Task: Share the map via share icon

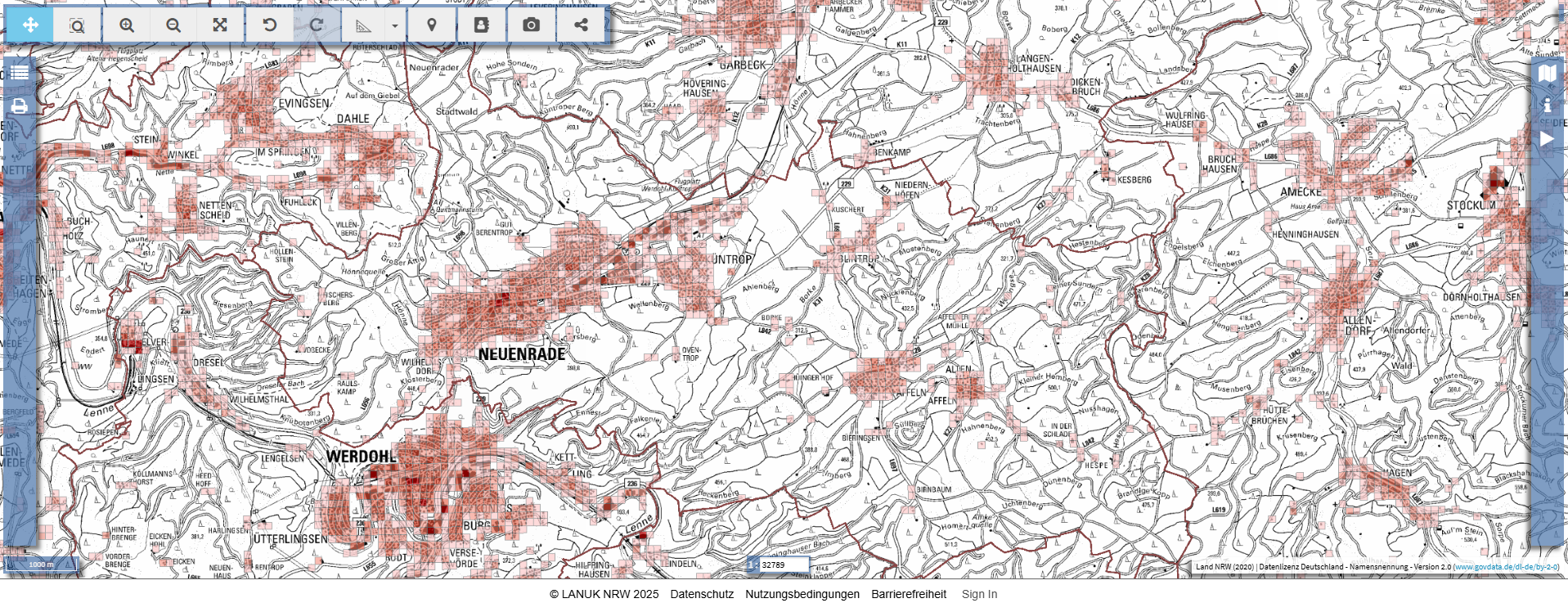Action: point(581,25)
